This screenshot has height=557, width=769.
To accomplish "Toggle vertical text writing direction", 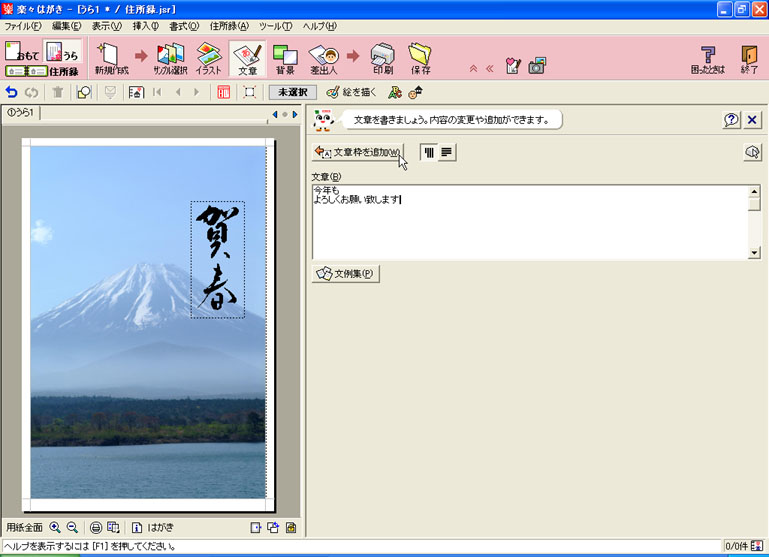I will tap(429, 152).
